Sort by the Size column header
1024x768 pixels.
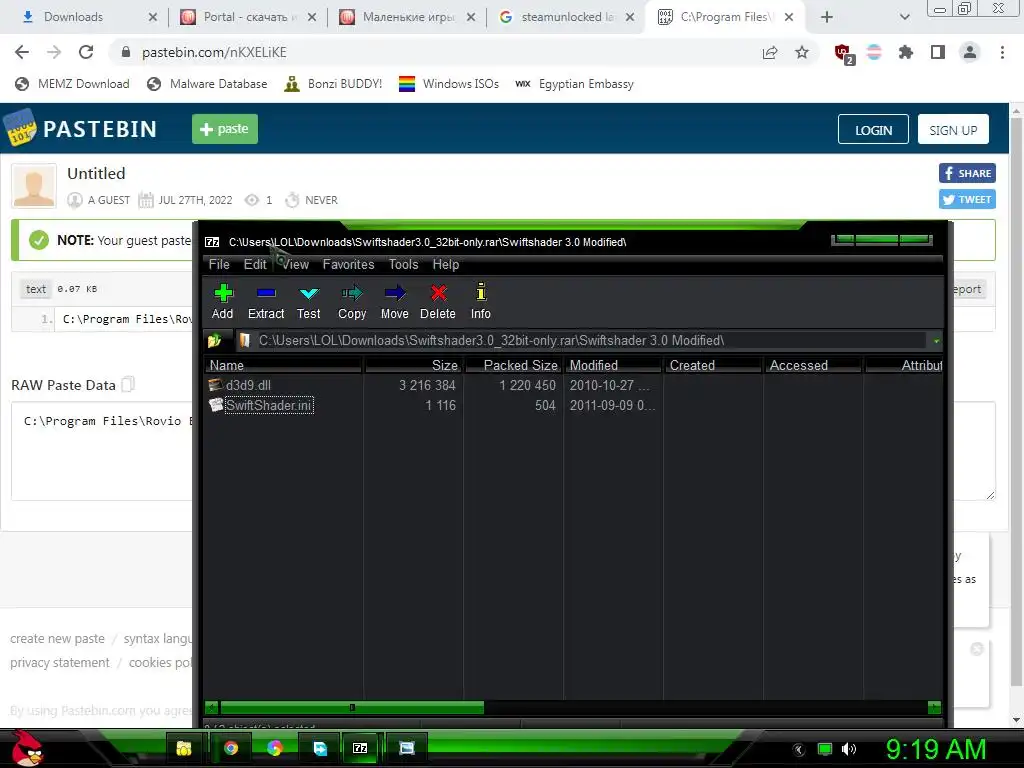pyautogui.click(x=413, y=365)
